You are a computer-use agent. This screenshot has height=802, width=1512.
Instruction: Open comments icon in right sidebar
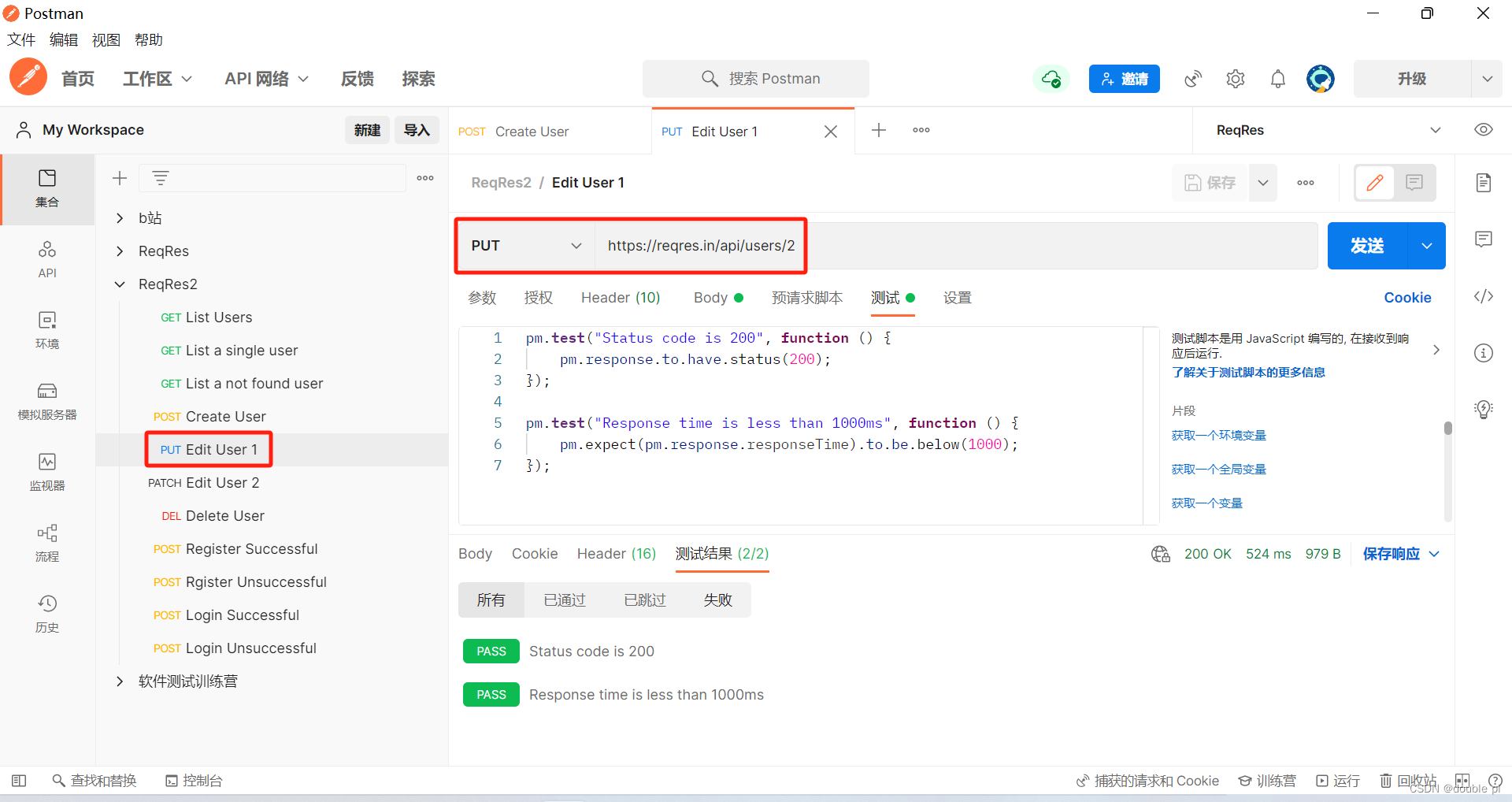1484,239
